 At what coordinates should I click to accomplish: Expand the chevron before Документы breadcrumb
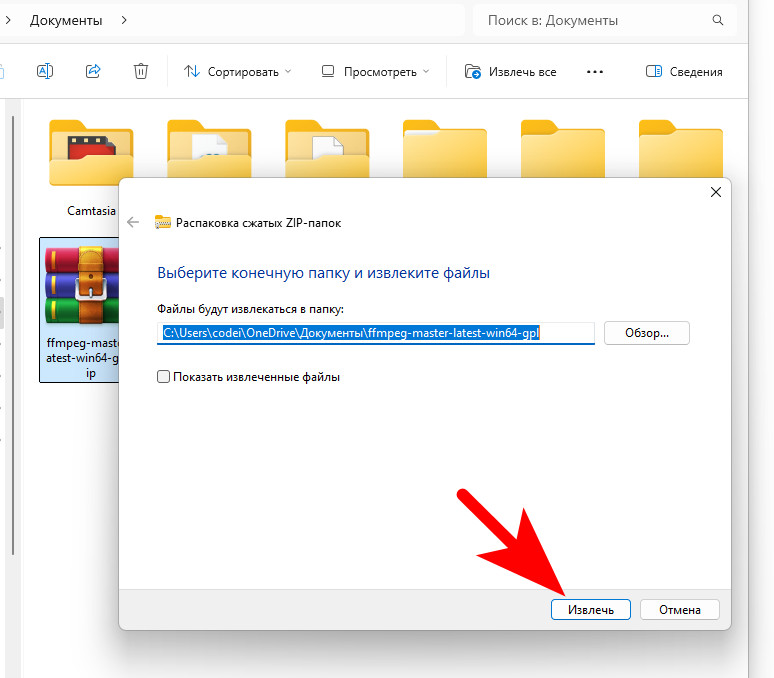pos(7,20)
